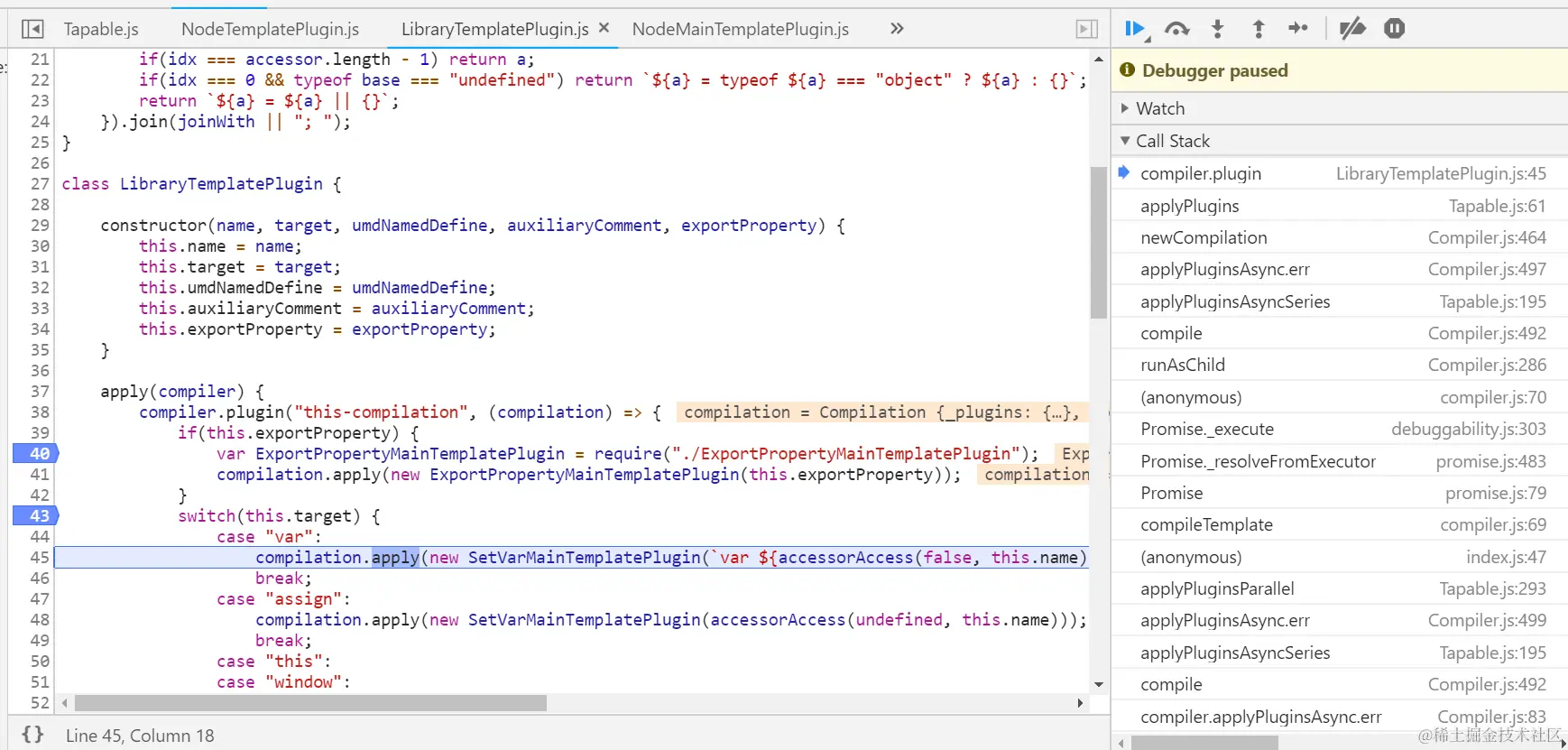Click the class LibraryTemplatePlugin declaration text
This screenshot has width=1568, height=750.
pos(201,183)
